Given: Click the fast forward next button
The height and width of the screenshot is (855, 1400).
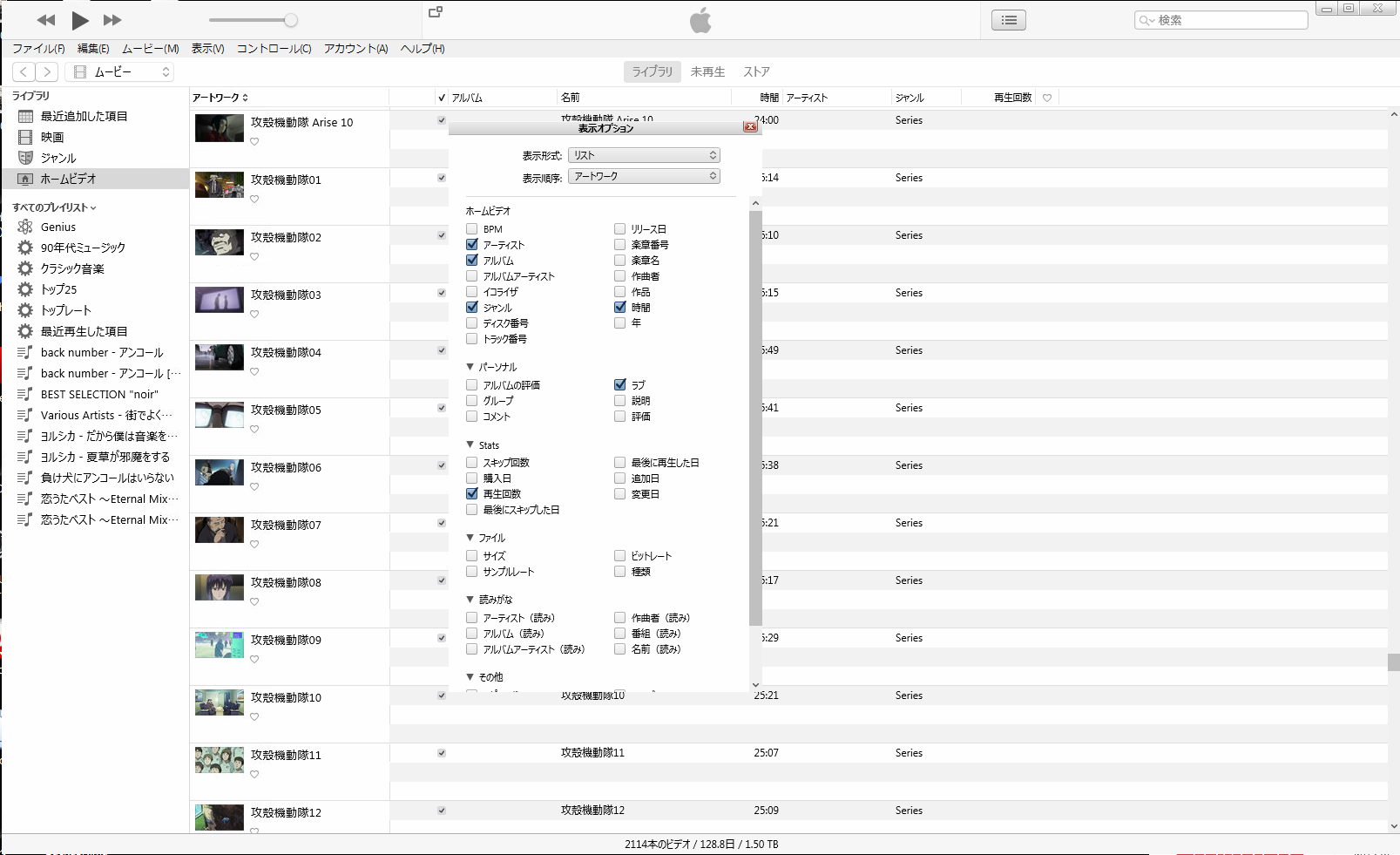Looking at the screenshot, I should tap(112, 20).
